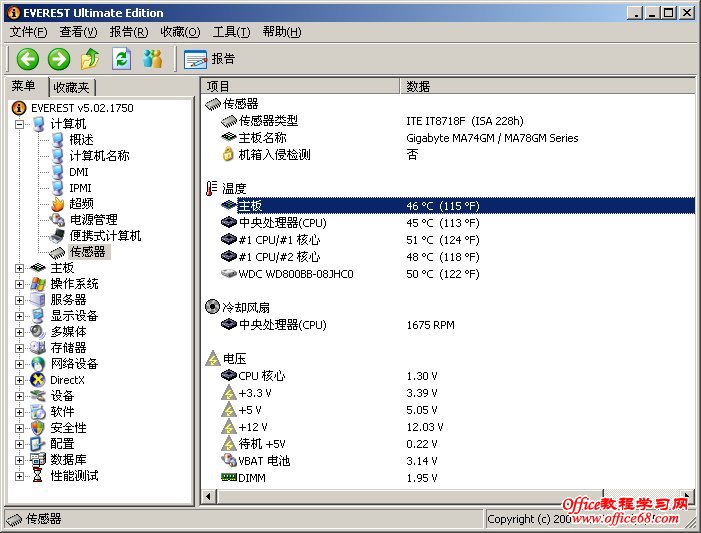Expand the 操作系统 tree node
Screen dimensions: 701x533
(19, 284)
